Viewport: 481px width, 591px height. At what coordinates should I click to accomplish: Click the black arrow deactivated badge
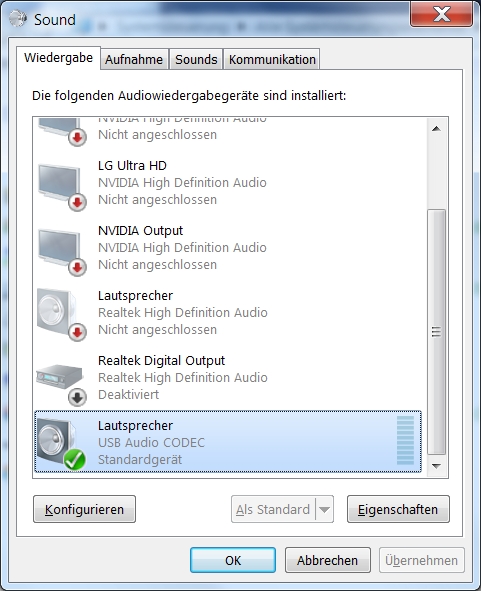pyautogui.click(x=77, y=397)
